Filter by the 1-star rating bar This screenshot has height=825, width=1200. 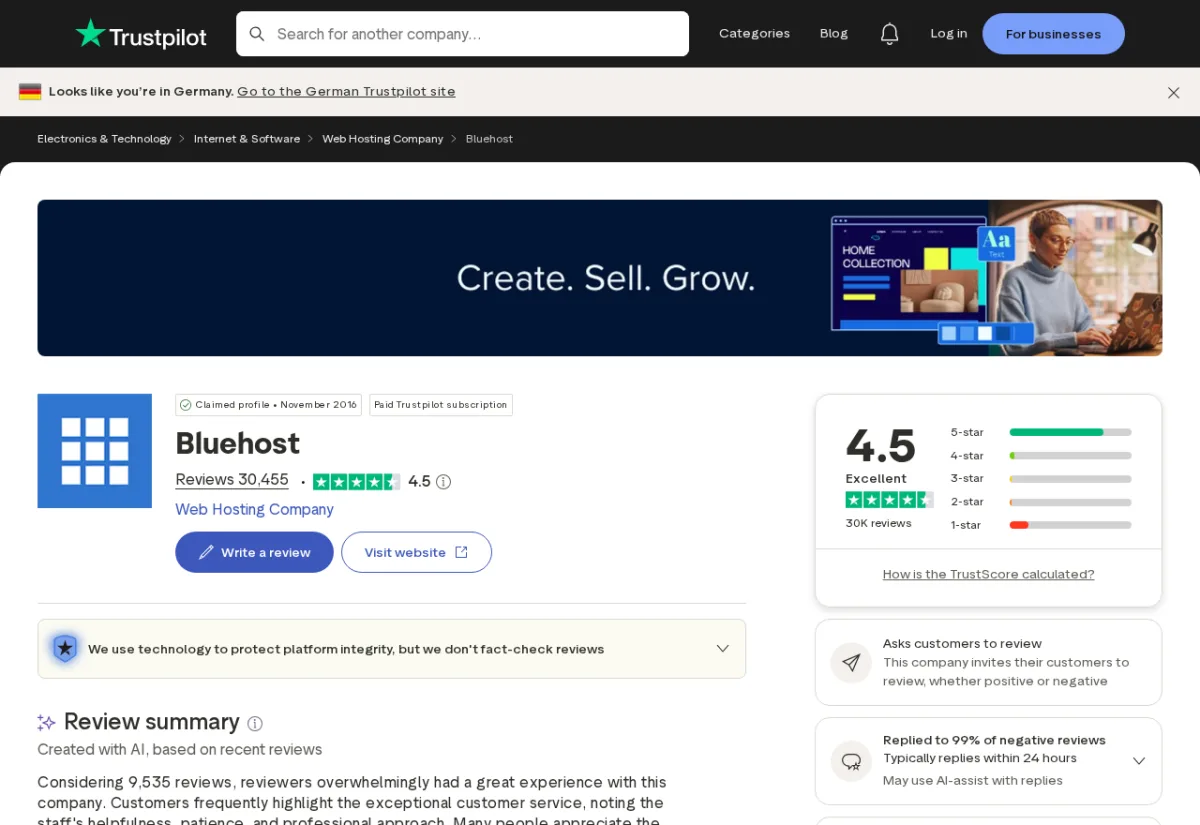coord(1040,525)
